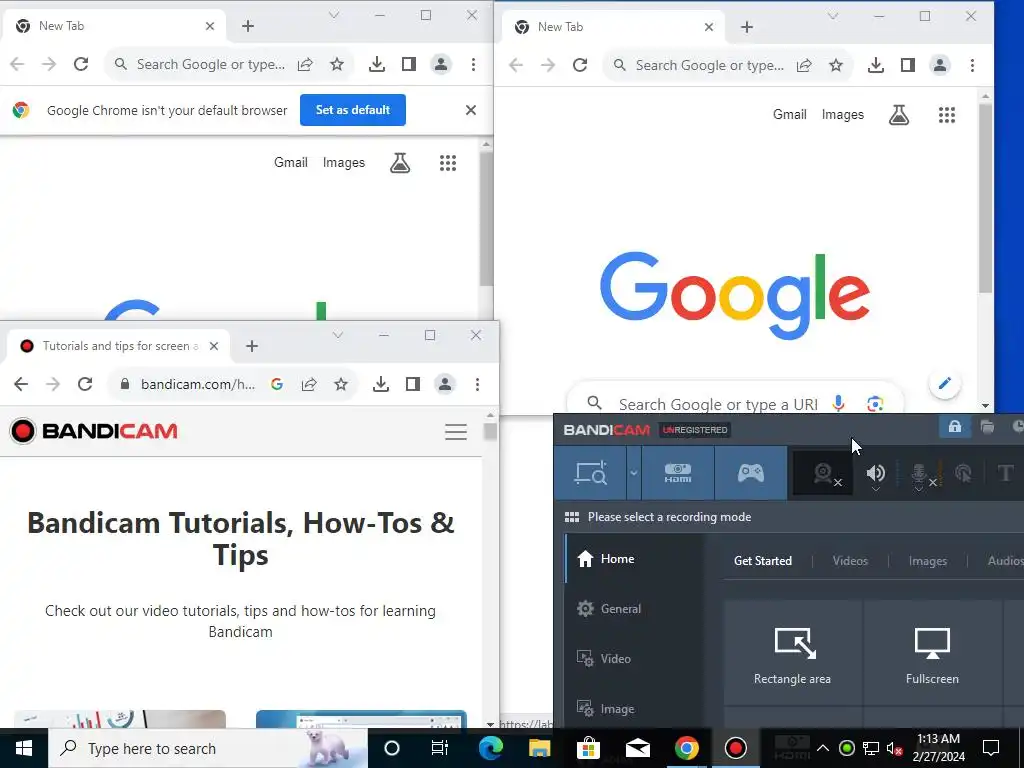Click the UNREGISTERED badge in Bandicam

point(695,430)
